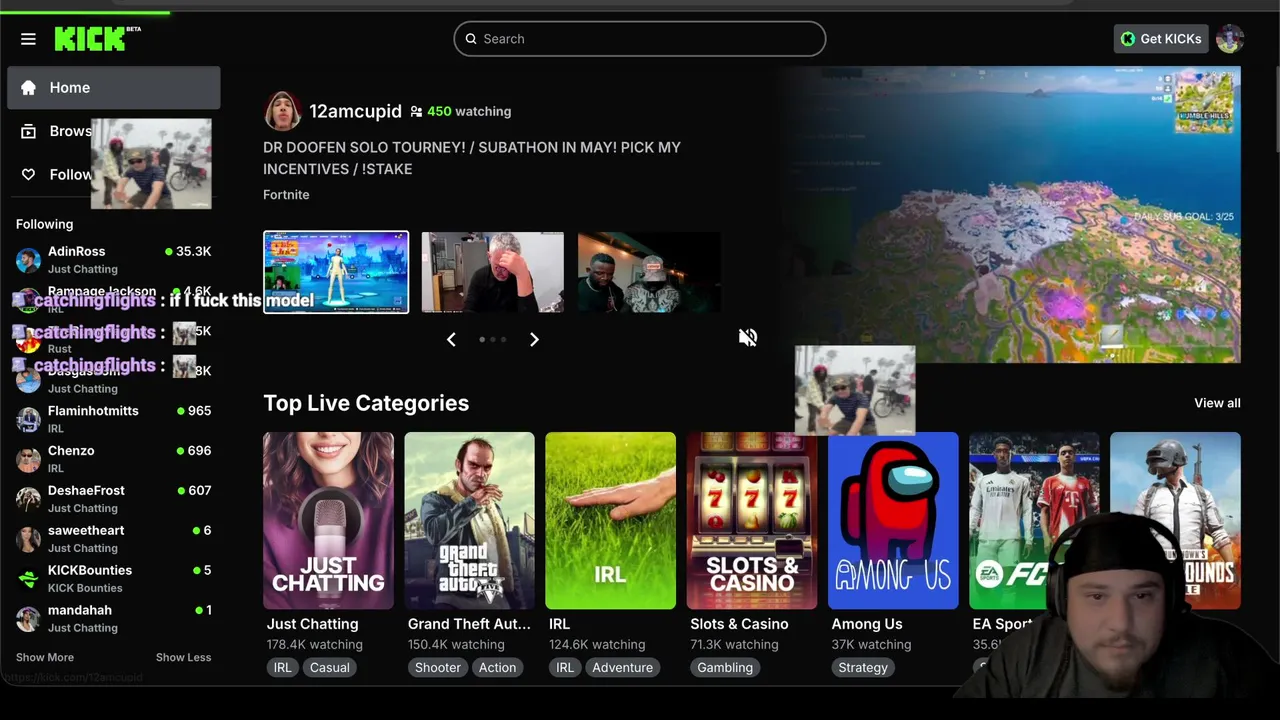Click the search magnifier icon
The height and width of the screenshot is (720, 1280).
471,39
